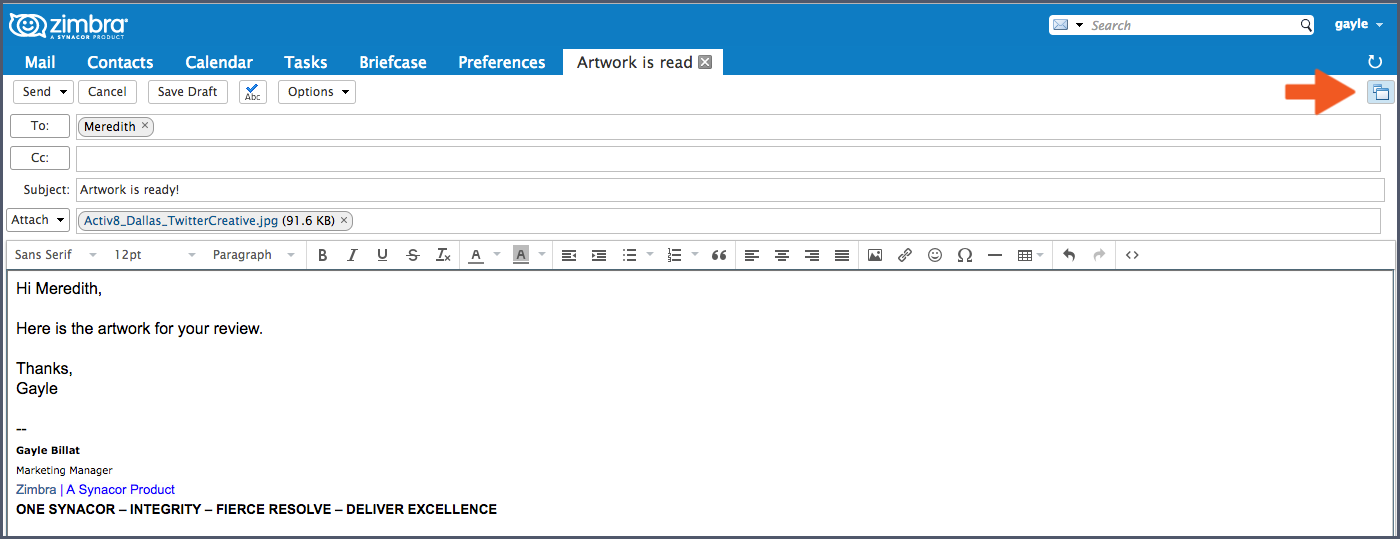Increase paragraph indent

599,255
